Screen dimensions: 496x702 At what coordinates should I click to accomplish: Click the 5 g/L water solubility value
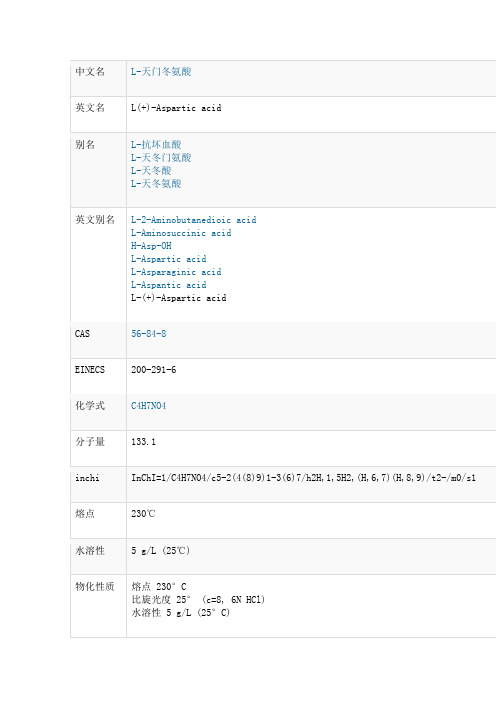(160, 550)
